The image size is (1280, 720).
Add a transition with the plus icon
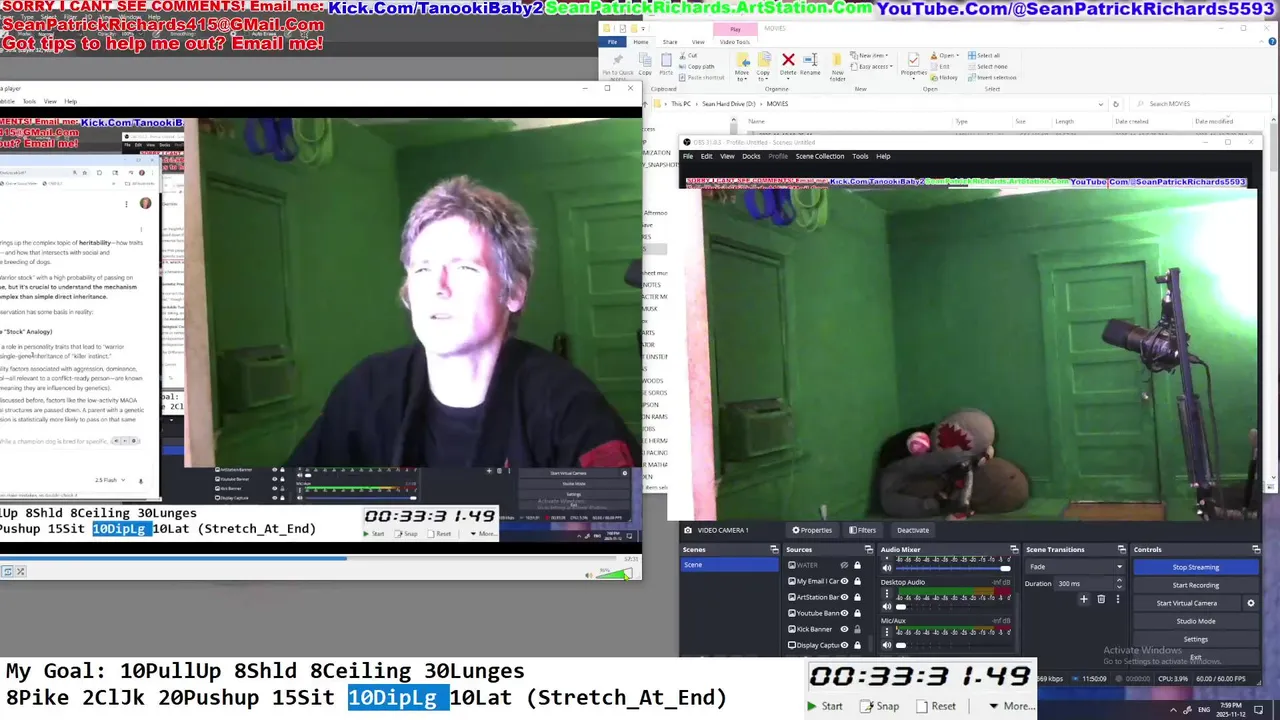coord(1084,599)
